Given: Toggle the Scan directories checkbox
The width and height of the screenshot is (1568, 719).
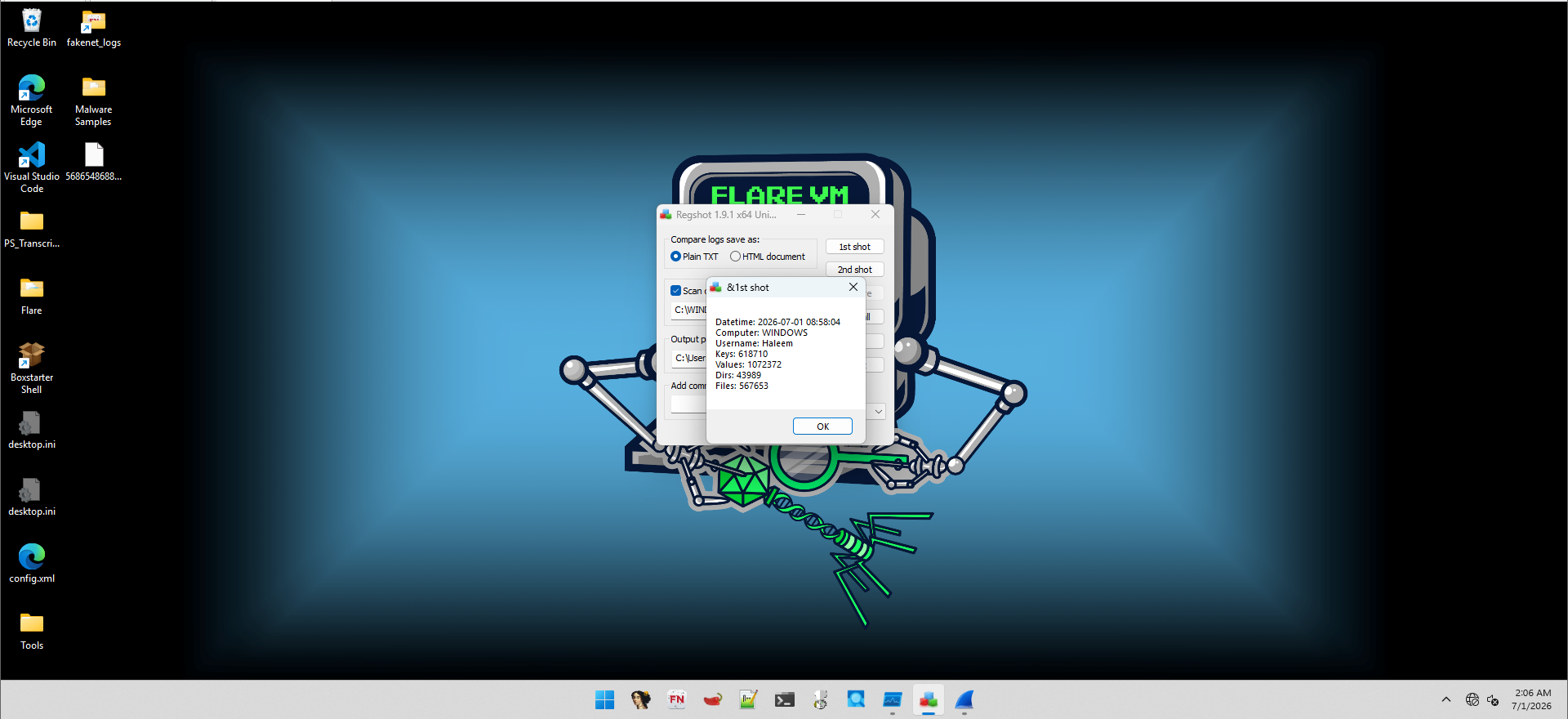Looking at the screenshot, I should 675,291.
